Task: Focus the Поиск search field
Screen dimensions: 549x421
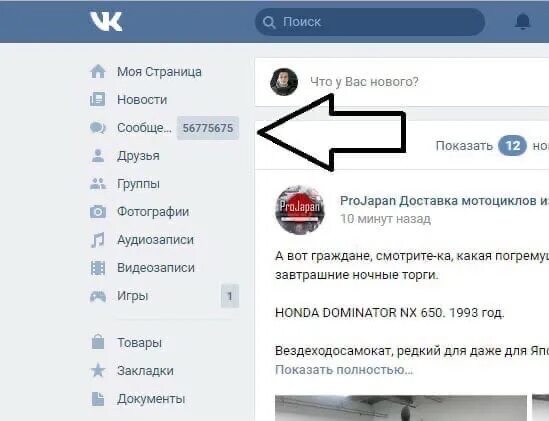Action: tap(370, 22)
